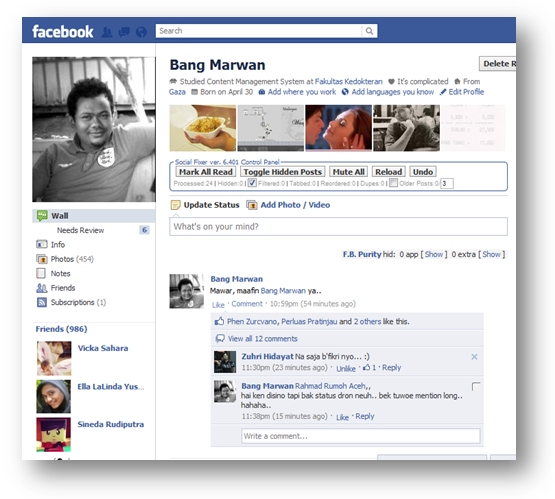The image size is (555, 499).
Task: Click the Write a comment field
Action: (x=361, y=436)
